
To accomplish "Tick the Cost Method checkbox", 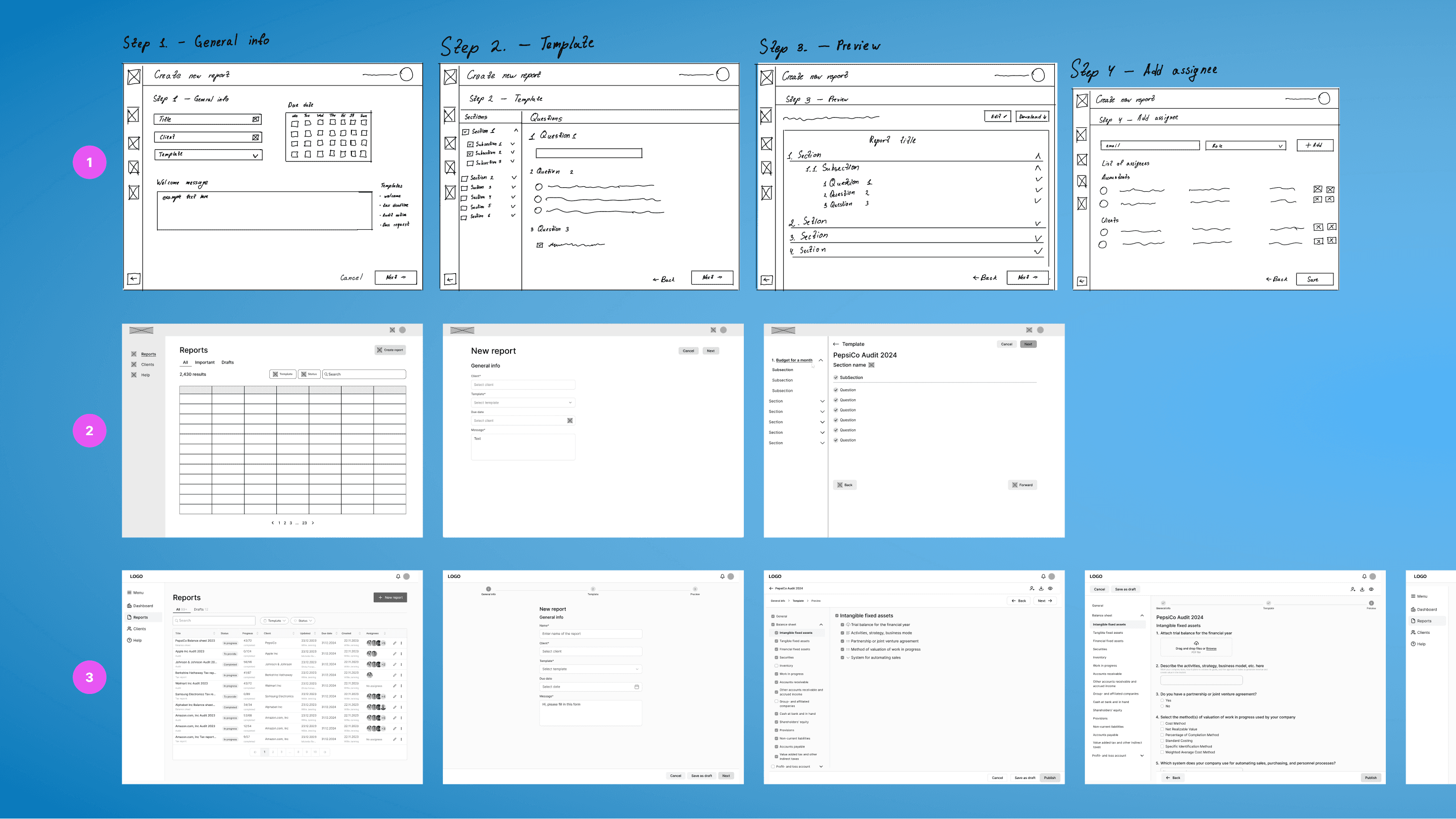I will 1162,724.
